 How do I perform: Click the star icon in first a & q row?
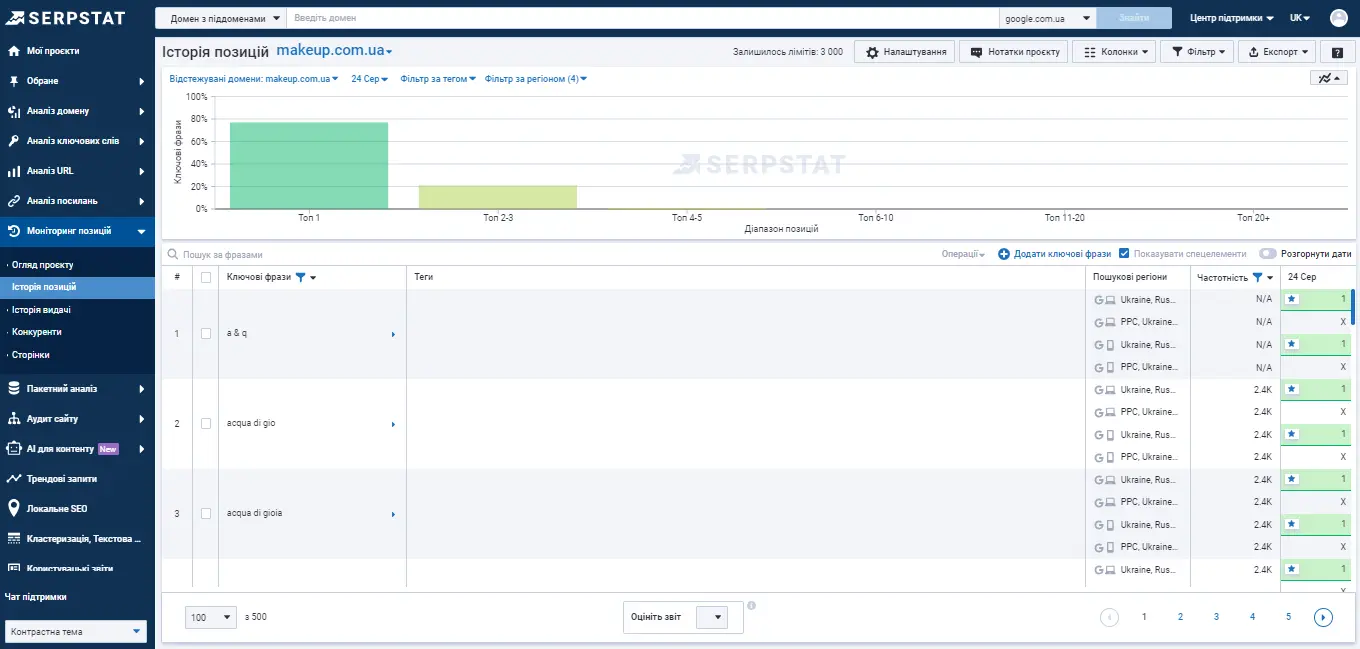click(x=1291, y=299)
